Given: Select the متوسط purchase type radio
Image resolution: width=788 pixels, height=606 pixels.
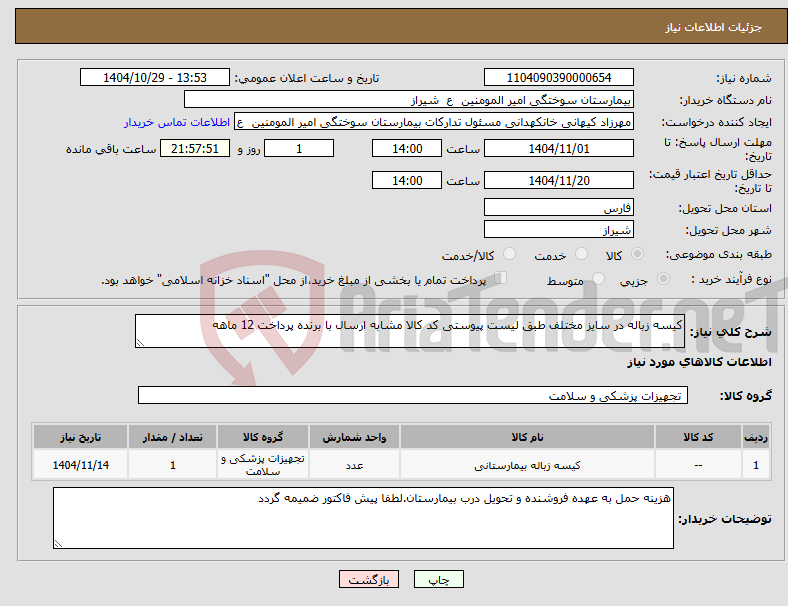Looking at the screenshot, I should pyautogui.click(x=598, y=279).
